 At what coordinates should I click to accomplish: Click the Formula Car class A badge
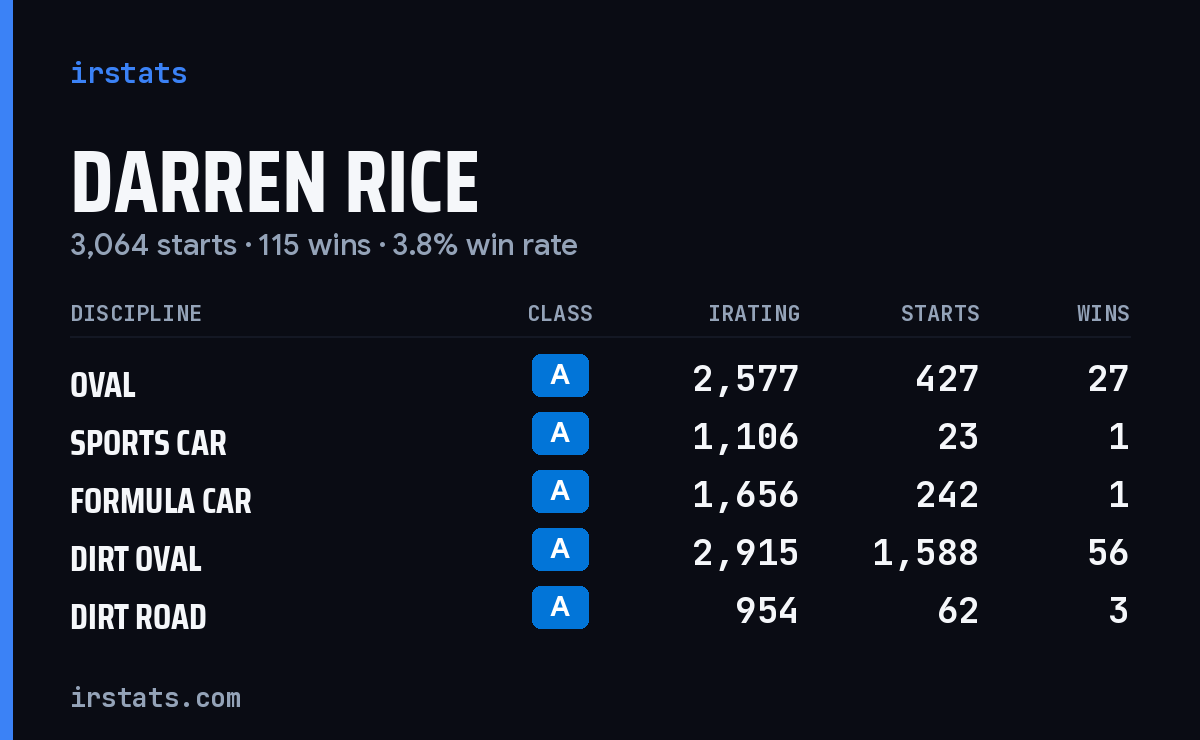pyautogui.click(x=560, y=491)
